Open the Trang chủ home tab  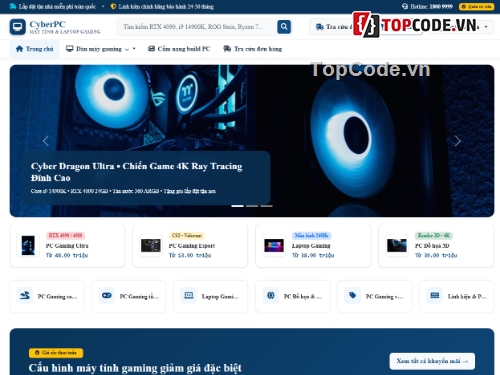[x=35, y=49]
